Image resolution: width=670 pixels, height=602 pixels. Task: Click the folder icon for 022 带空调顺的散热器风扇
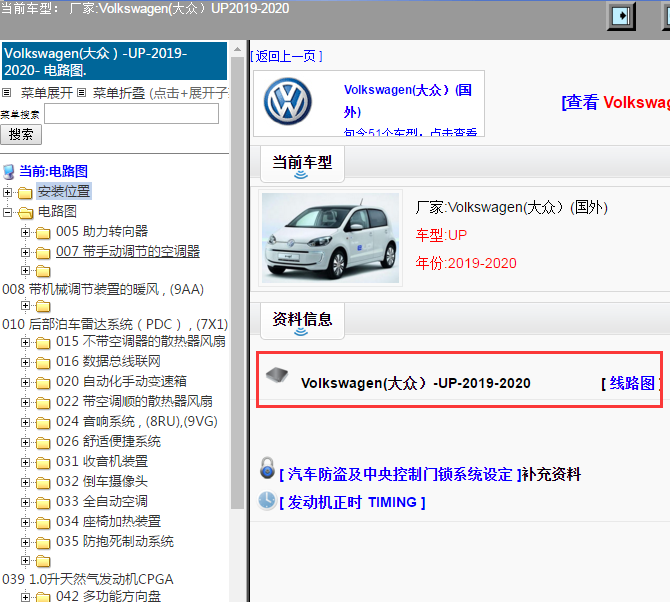point(43,402)
